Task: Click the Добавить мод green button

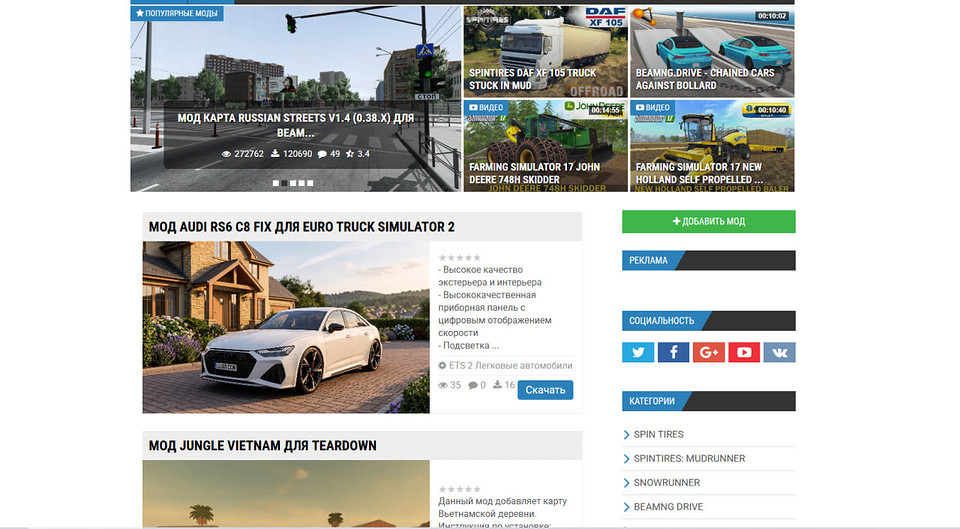Action: [709, 222]
